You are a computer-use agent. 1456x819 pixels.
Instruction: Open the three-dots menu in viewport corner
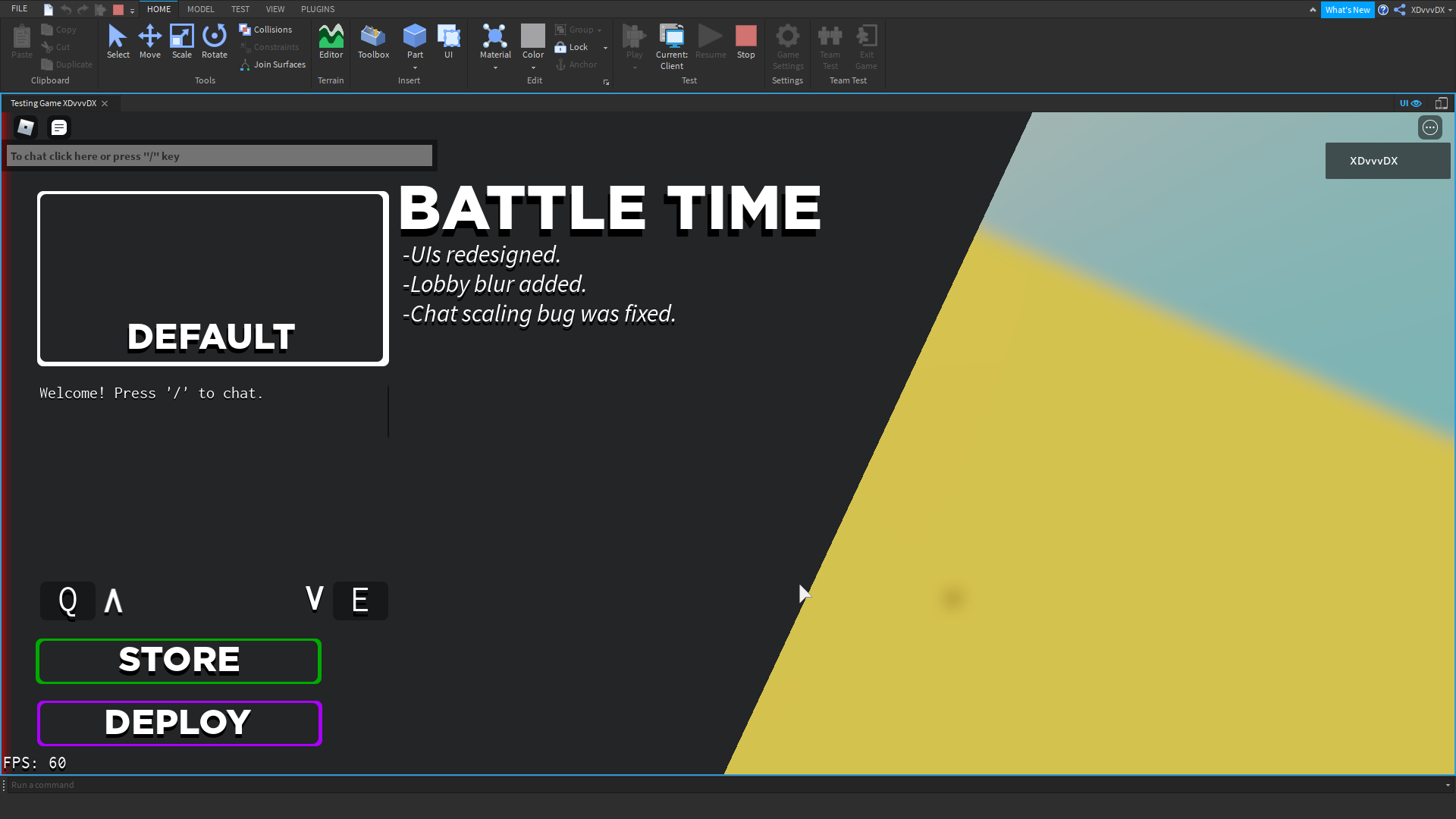point(1429,127)
